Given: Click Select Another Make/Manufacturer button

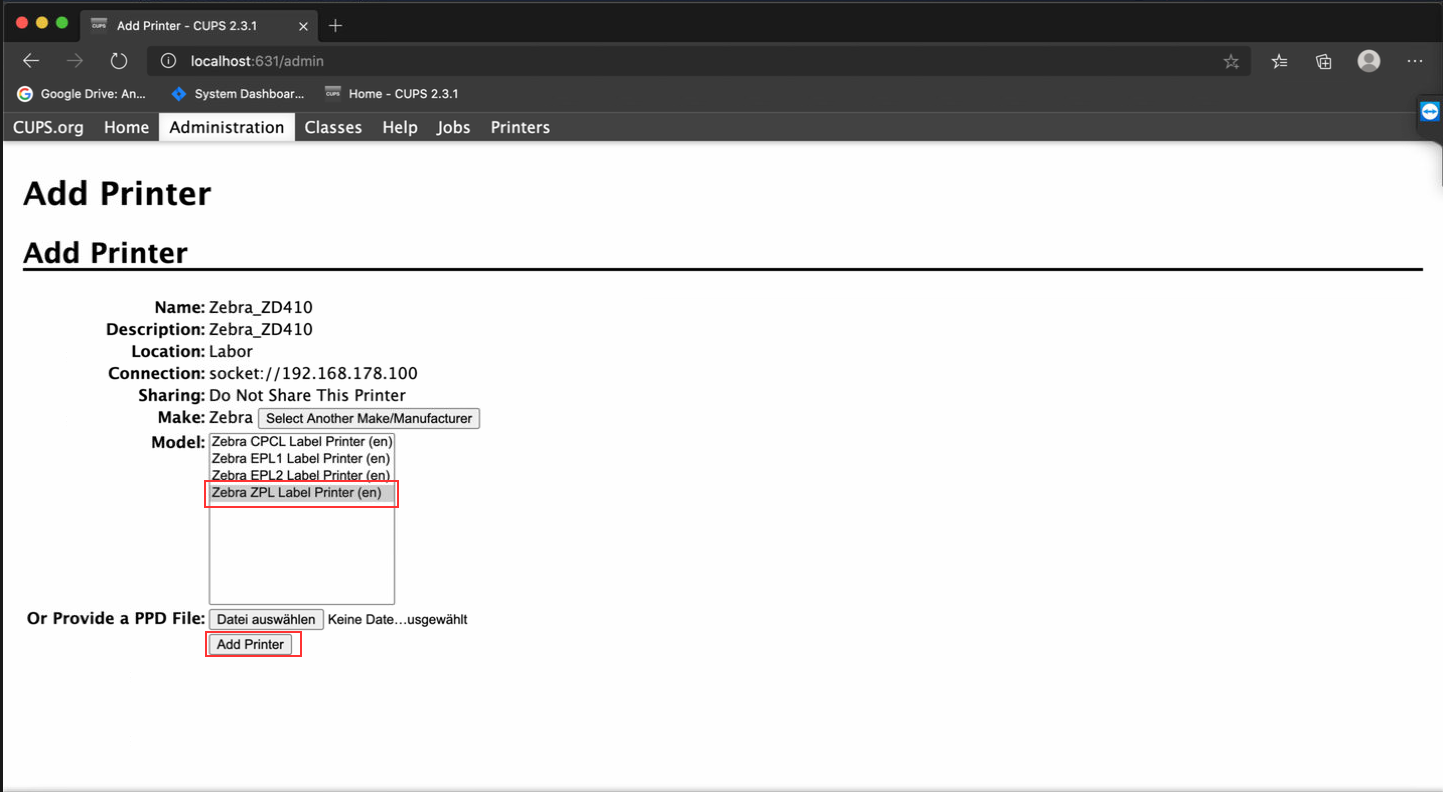Looking at the screenshot, I should click(369, 418).
